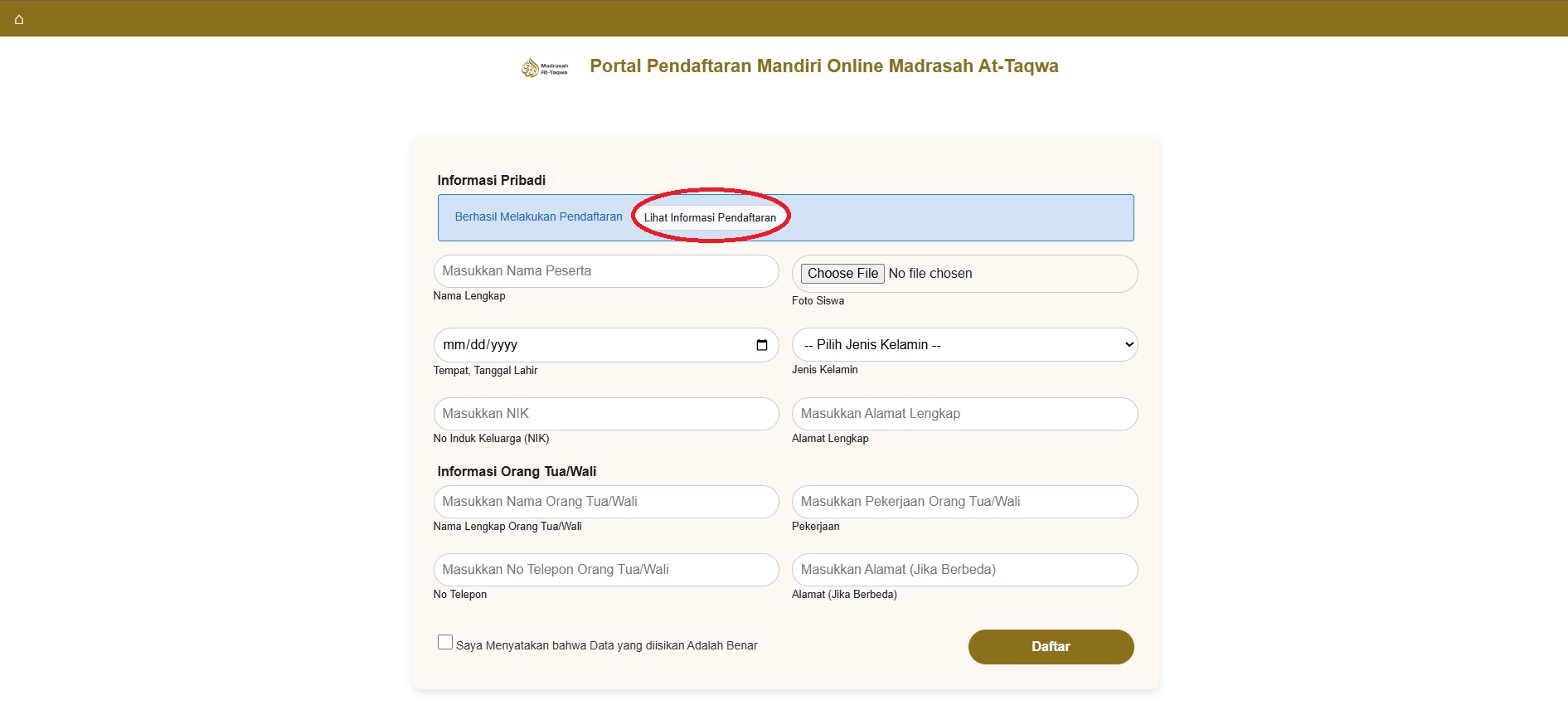Click the Portal Pendaftaran page title
The width and height of the screenshot is (1568, 715).
click(823, 66)
